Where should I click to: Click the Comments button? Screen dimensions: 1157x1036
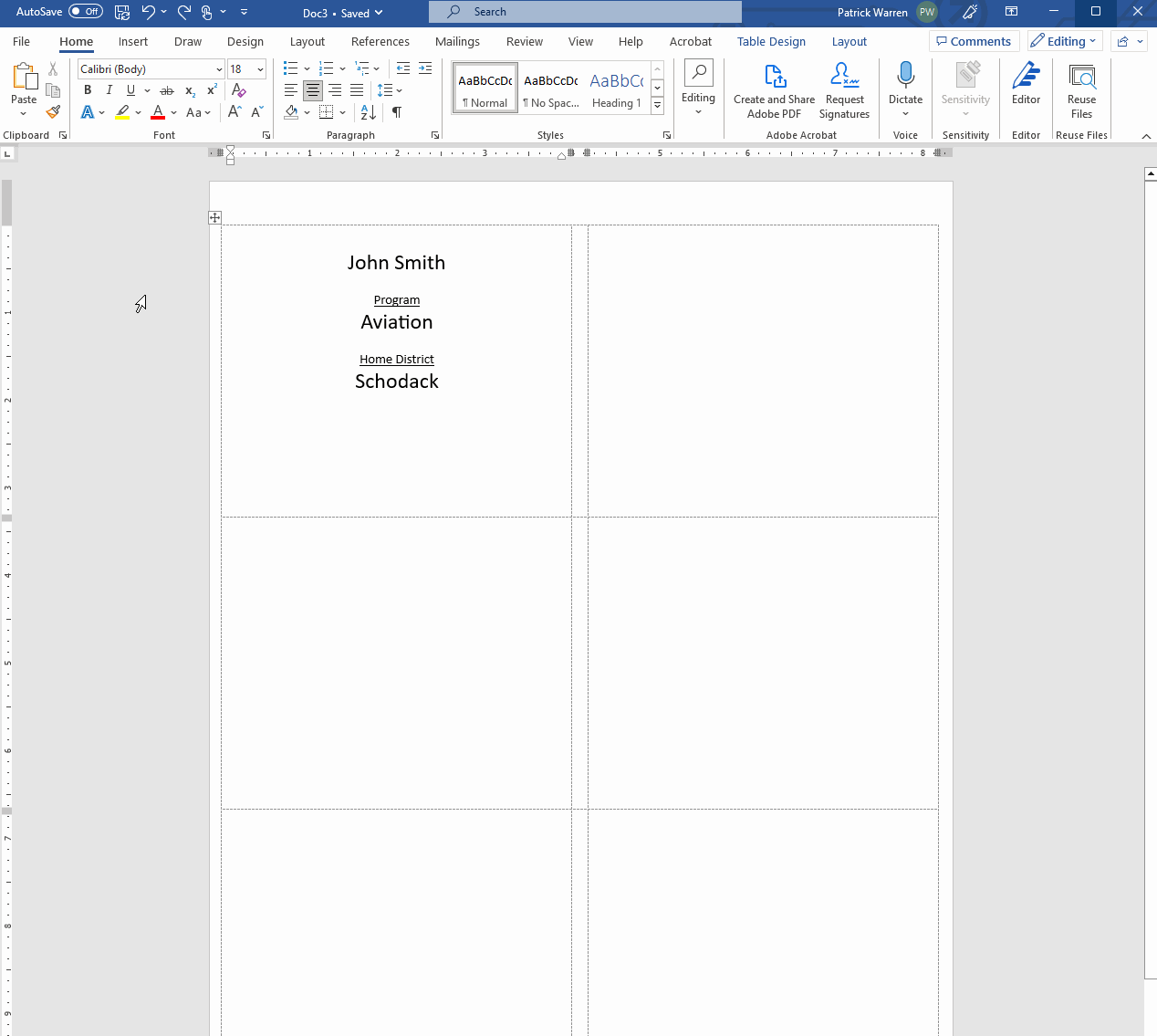(x=974, y=41)
